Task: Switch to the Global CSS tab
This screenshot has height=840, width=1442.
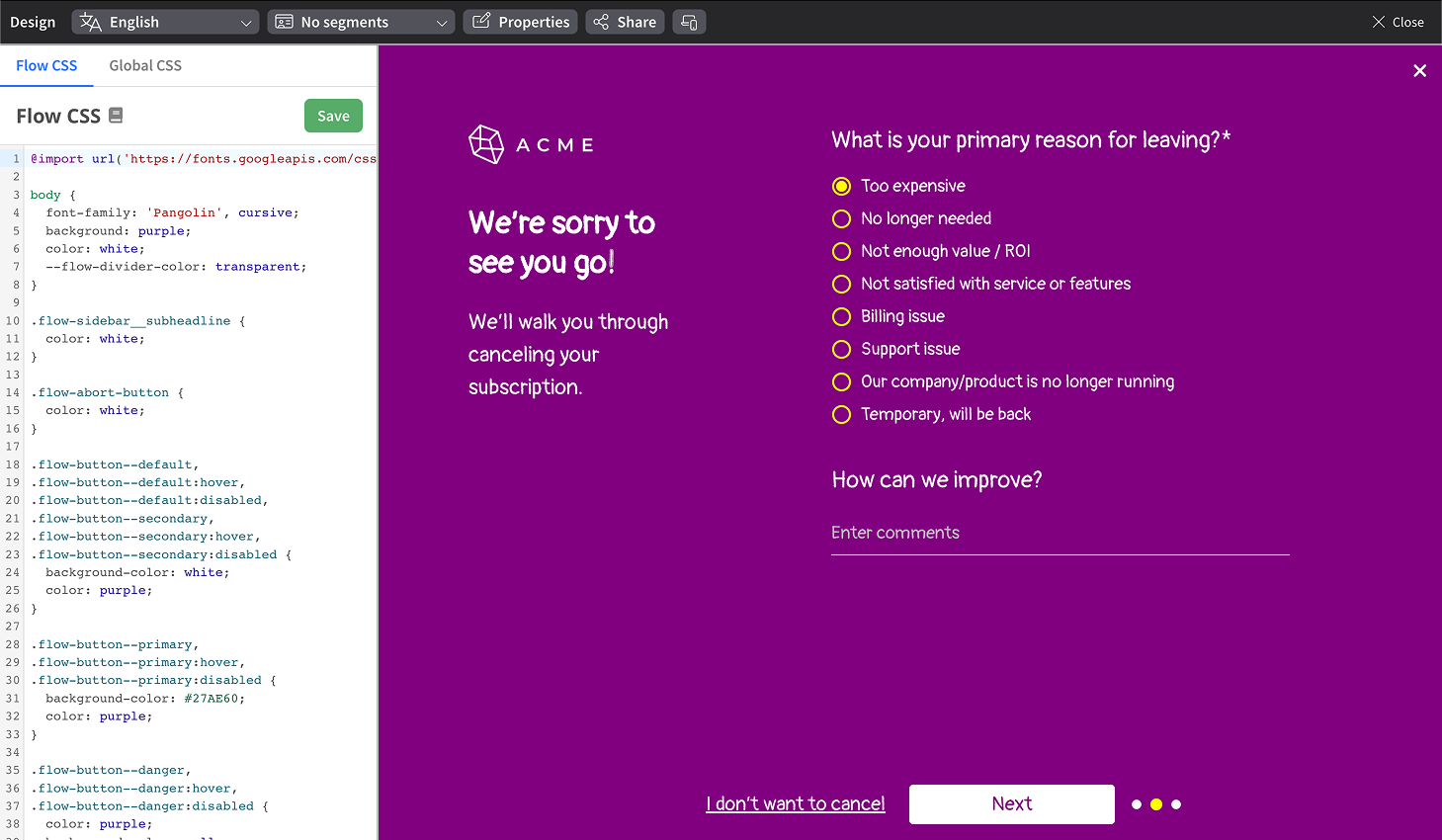Action: tap(145, 65)
